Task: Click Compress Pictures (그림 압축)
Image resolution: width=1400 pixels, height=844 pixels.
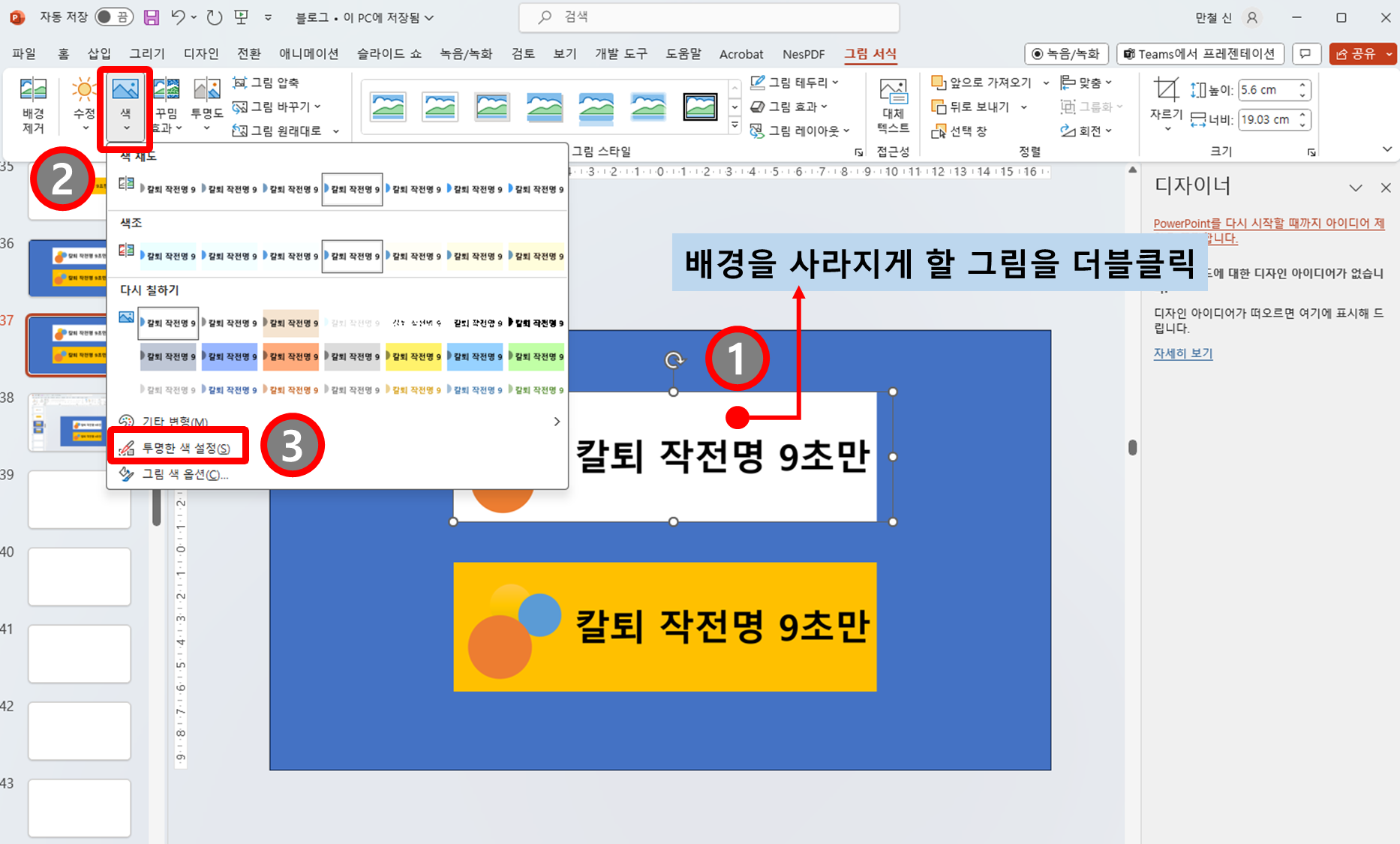Action: coord(266,83)
